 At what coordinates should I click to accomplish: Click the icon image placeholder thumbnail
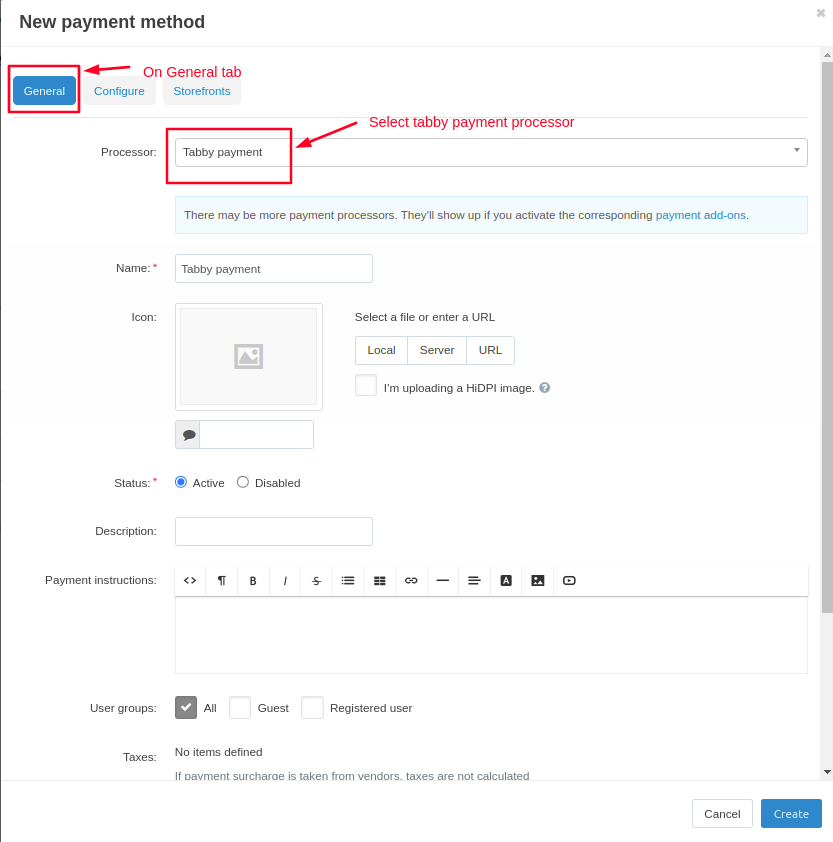coord(249,357)
